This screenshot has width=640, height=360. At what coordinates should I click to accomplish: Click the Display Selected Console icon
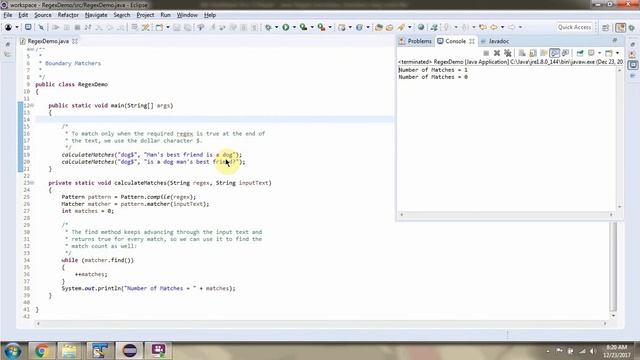click(591, 53)
